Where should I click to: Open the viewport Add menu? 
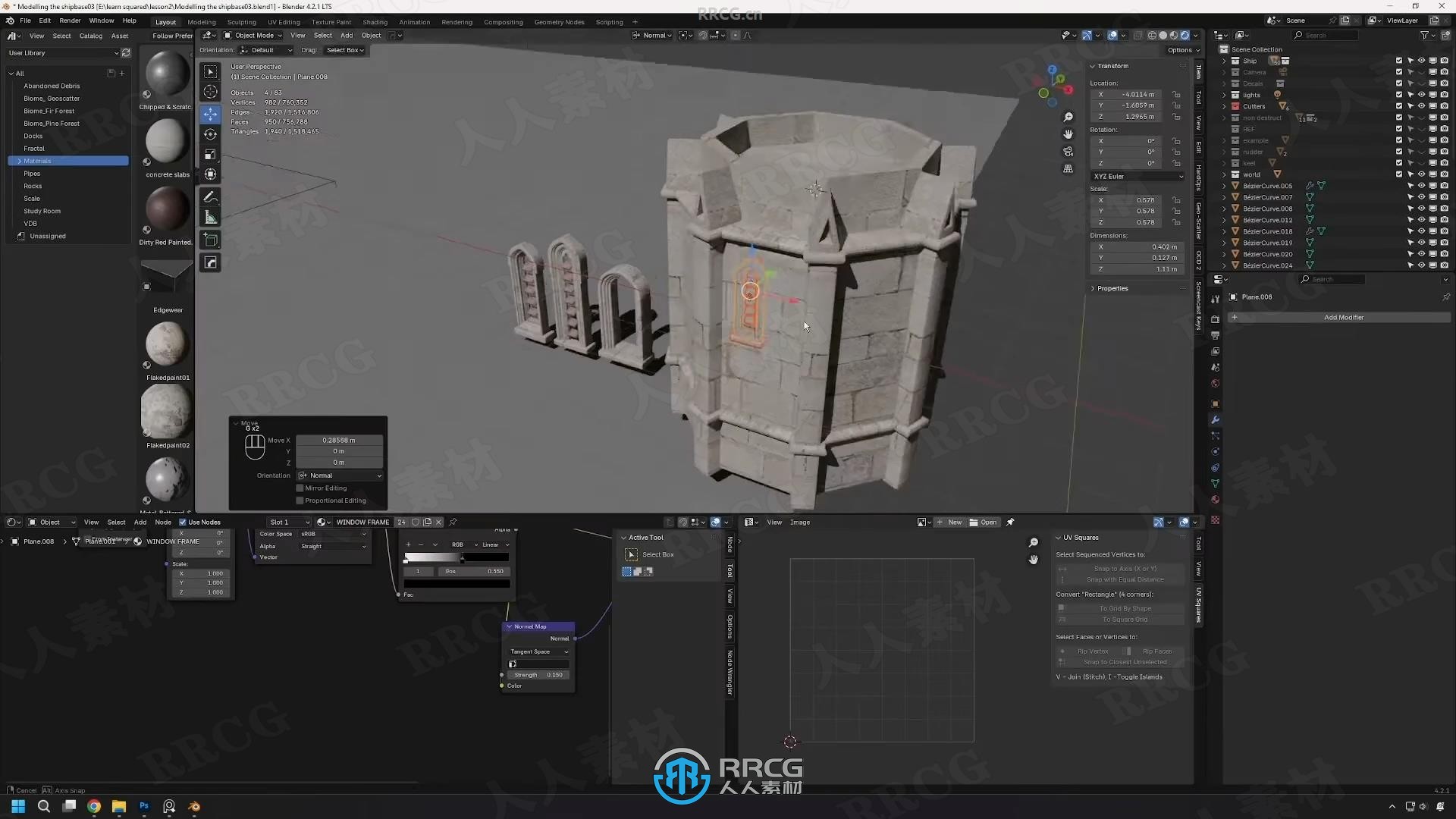pyautogui.click(x=347, y=36)
